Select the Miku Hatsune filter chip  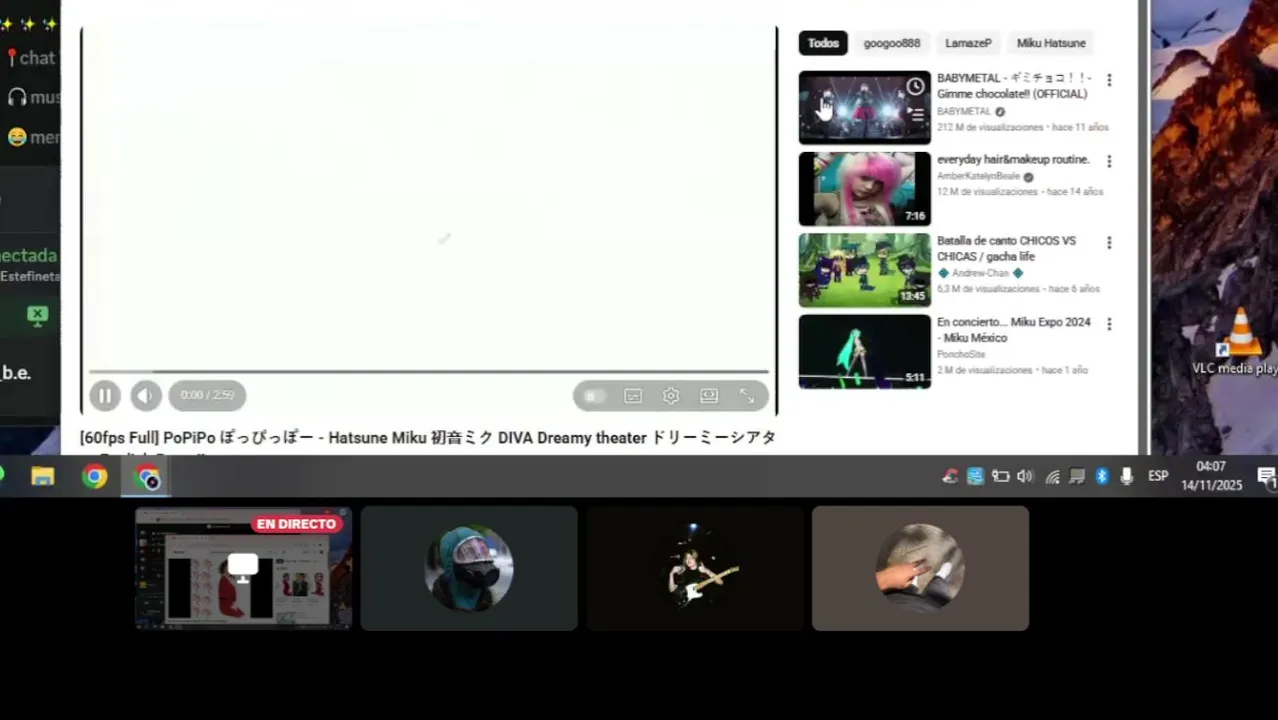[1051, 43]
